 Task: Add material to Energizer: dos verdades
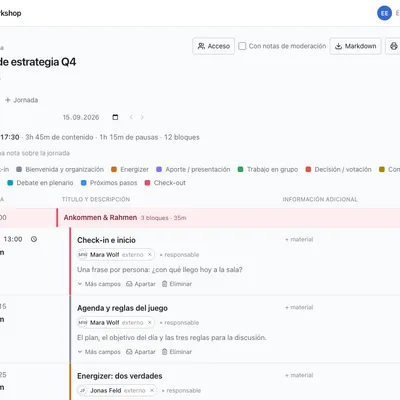coord(299,375)
